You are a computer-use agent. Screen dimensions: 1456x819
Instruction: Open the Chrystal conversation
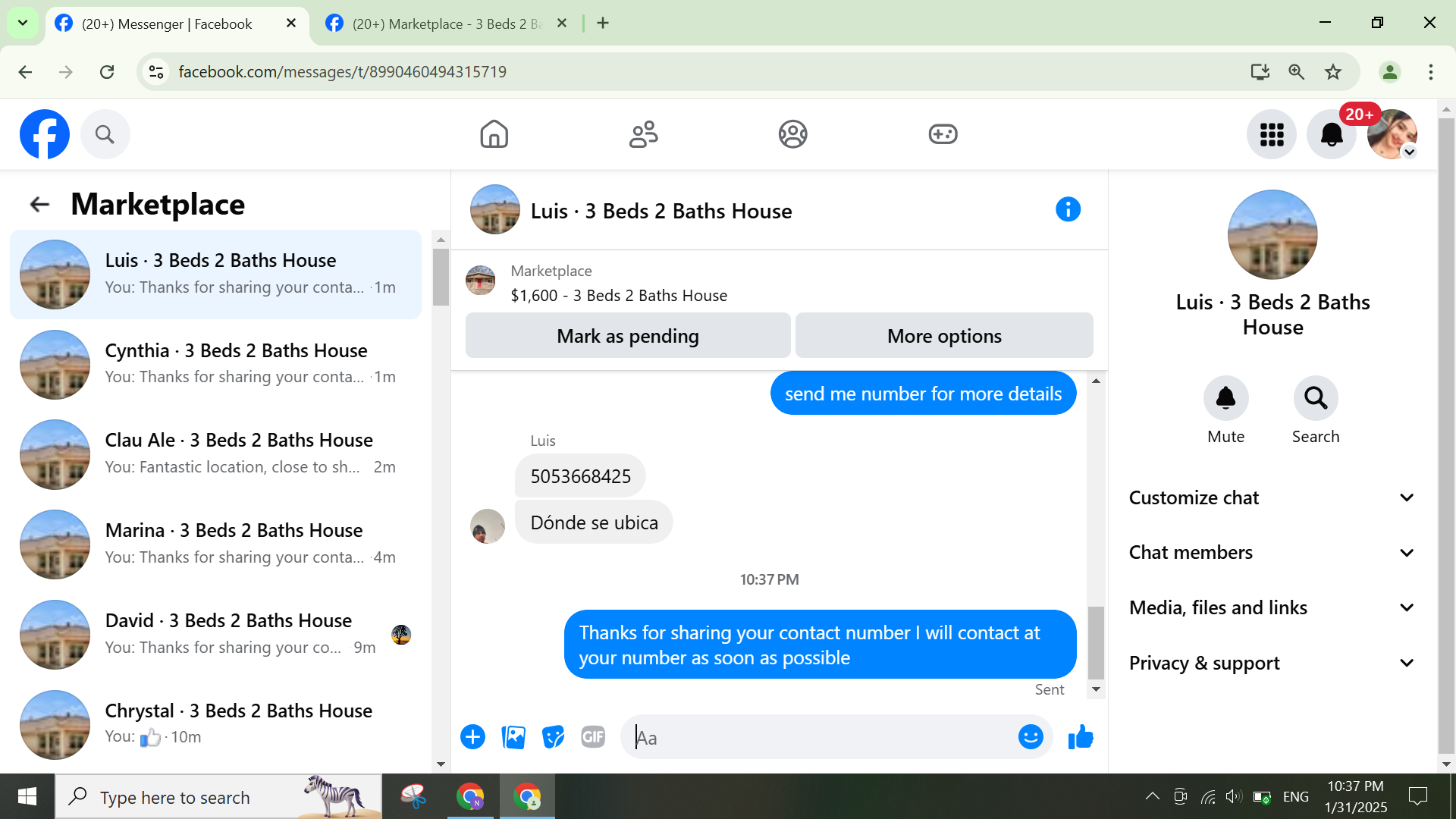pyautogui.click(x=215, y=724)
